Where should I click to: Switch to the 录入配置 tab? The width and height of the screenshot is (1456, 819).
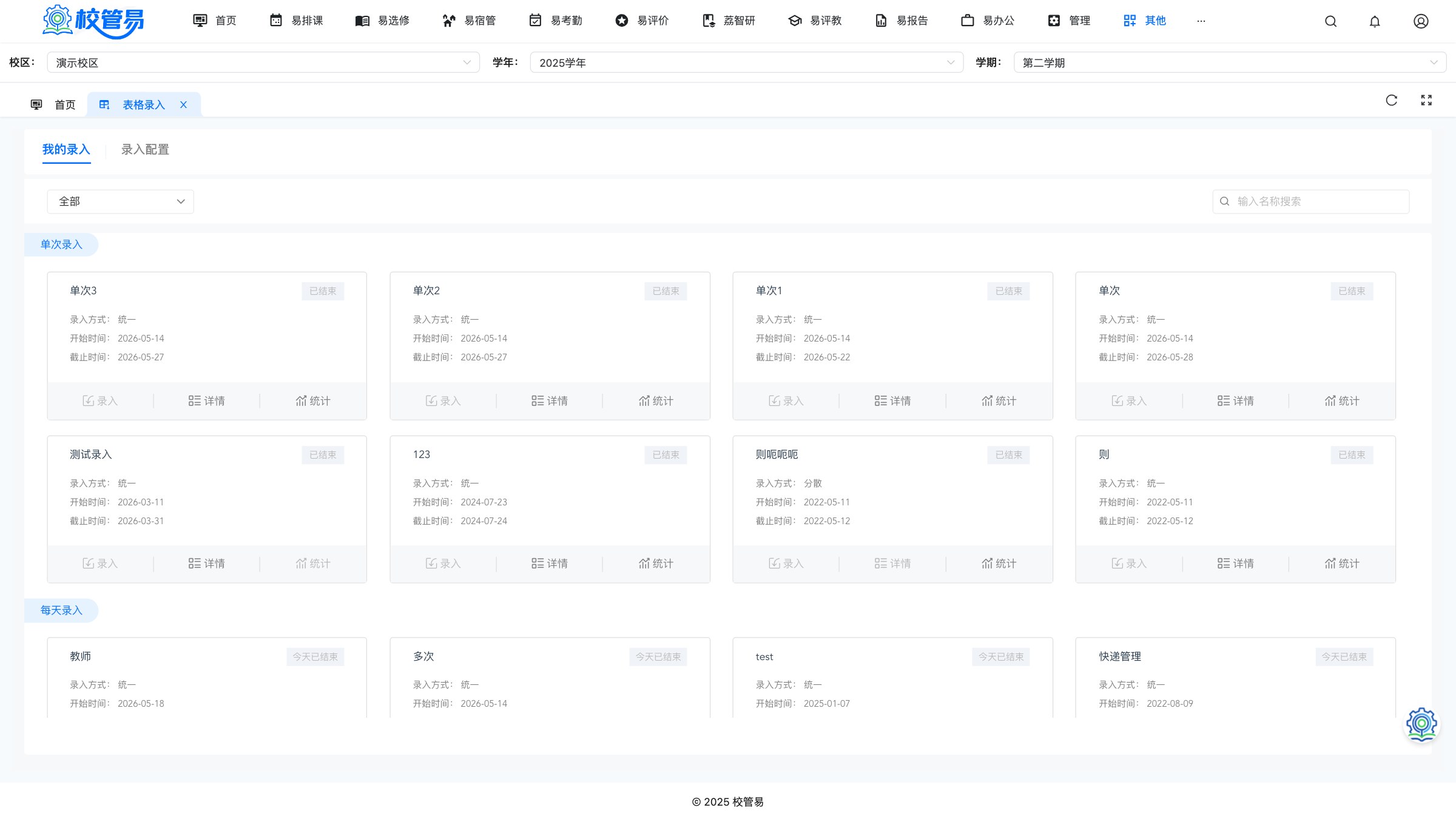point(145,149)
